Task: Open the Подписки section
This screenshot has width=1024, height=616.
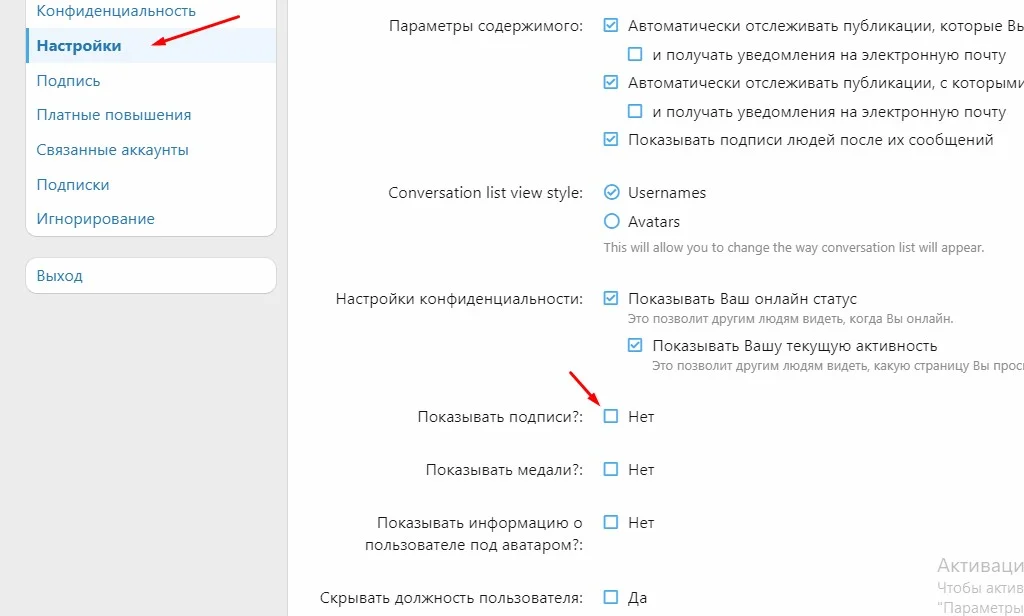Action: tap(72, 184)
